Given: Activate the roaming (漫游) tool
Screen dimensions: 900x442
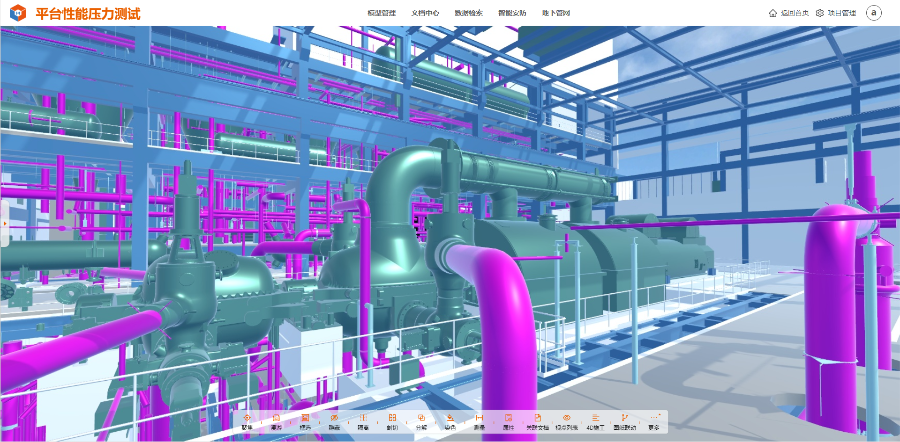Looking at the screenshot, I should (x=276, y=420).
